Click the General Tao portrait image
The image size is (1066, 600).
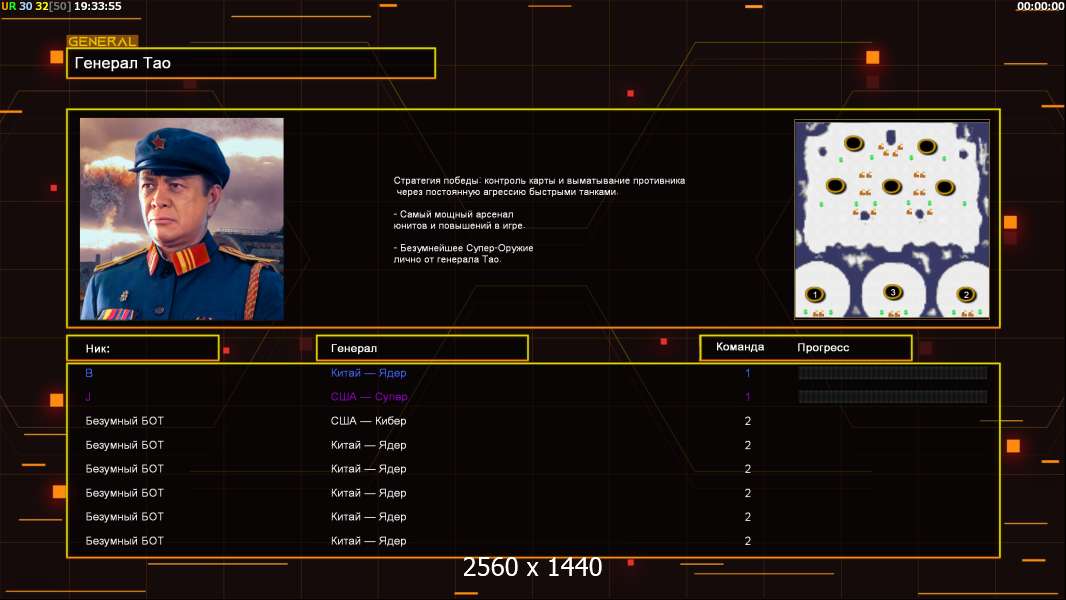(182, 219)
